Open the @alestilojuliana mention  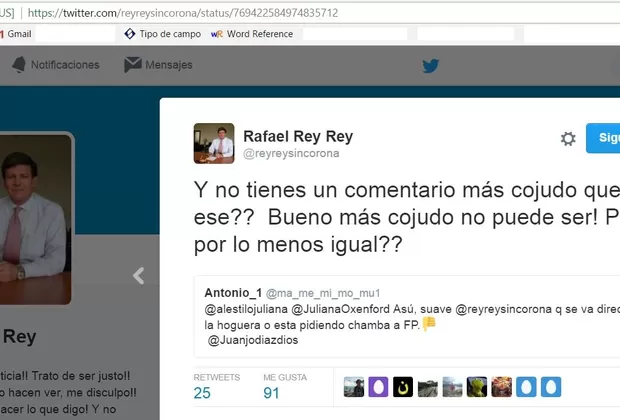(246, 309)
